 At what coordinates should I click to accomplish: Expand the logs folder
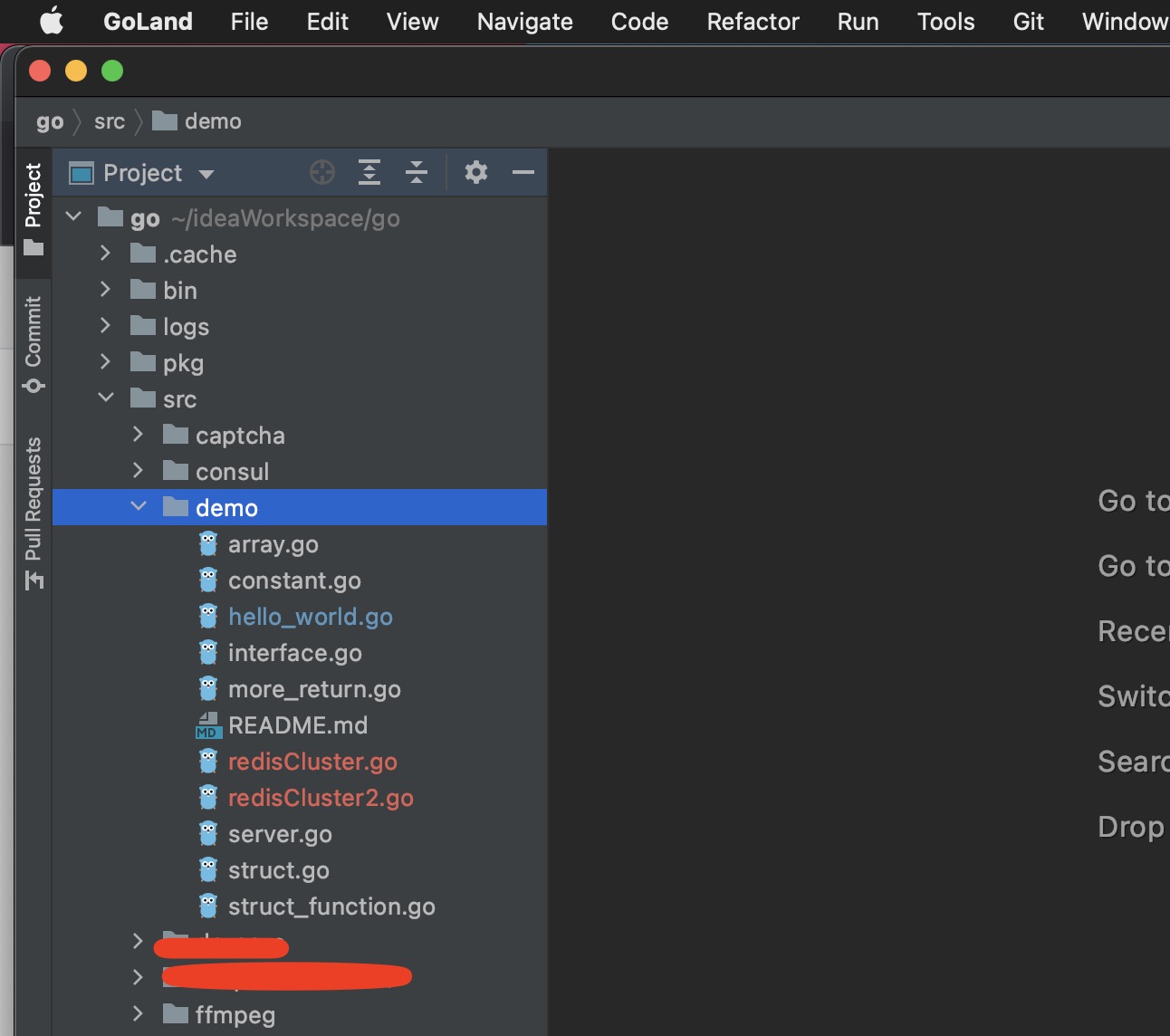105,325
